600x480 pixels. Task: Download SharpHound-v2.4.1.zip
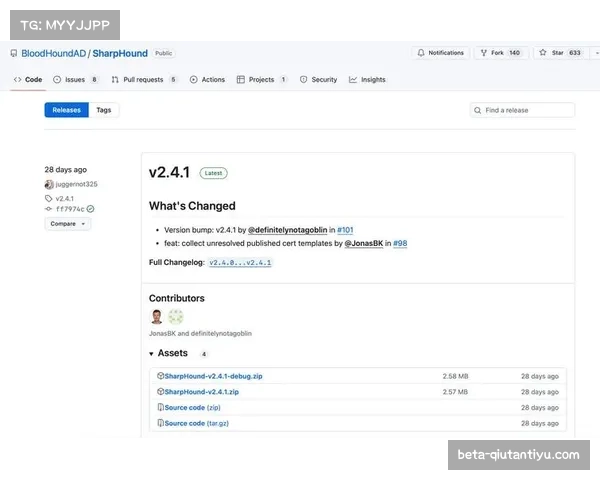201,392
